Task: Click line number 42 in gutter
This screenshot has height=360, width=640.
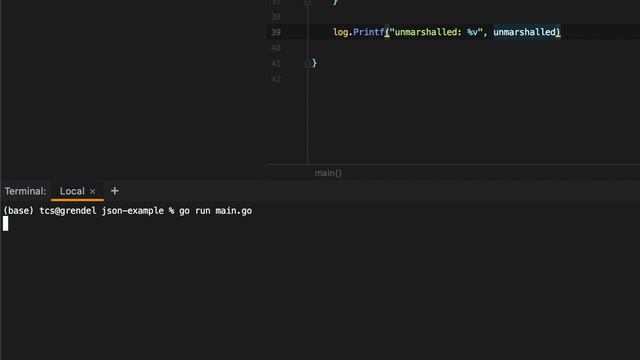Action: click(276, 79)
